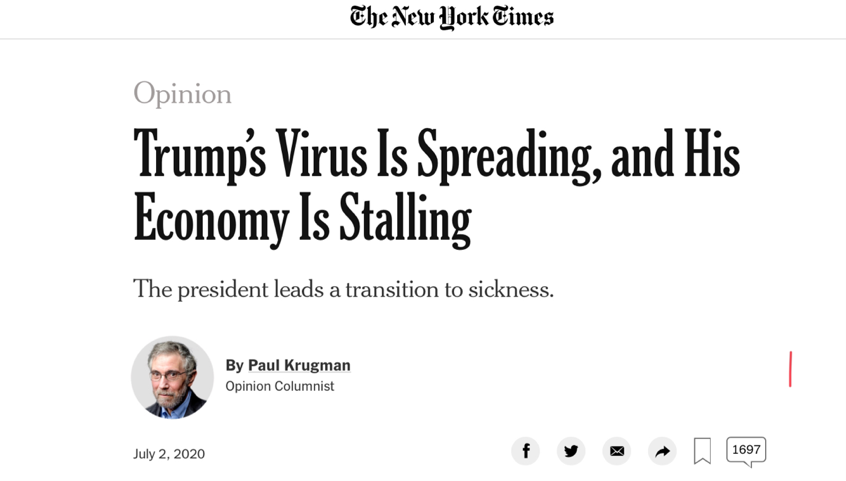Viewport: 846px width, 481px height.
Task: Bookmark this article to save it
Action: point(703,451)
